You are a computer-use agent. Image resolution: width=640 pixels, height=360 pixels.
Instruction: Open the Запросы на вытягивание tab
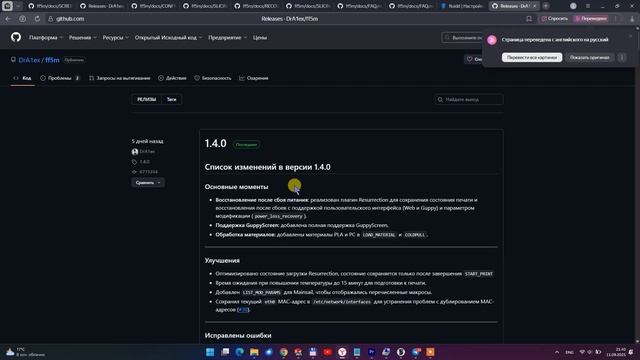click(120, 78)
